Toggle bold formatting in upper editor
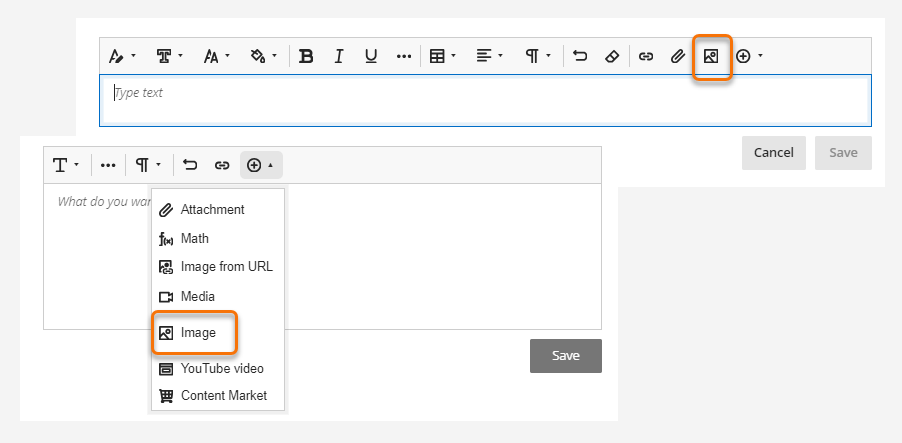902x443 pixels. 307,56
